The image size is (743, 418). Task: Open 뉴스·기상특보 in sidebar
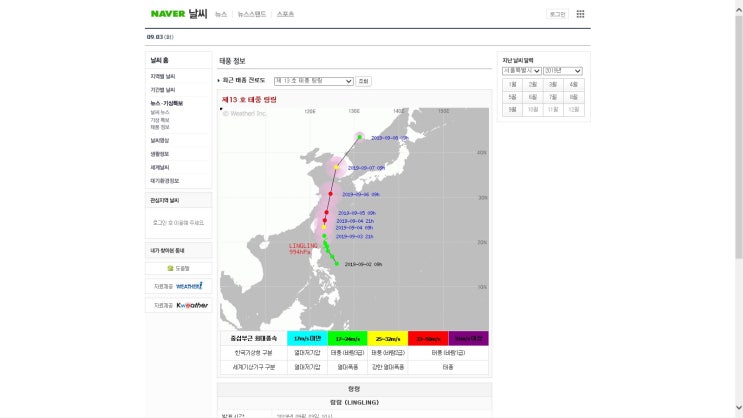tap(166, 103)
